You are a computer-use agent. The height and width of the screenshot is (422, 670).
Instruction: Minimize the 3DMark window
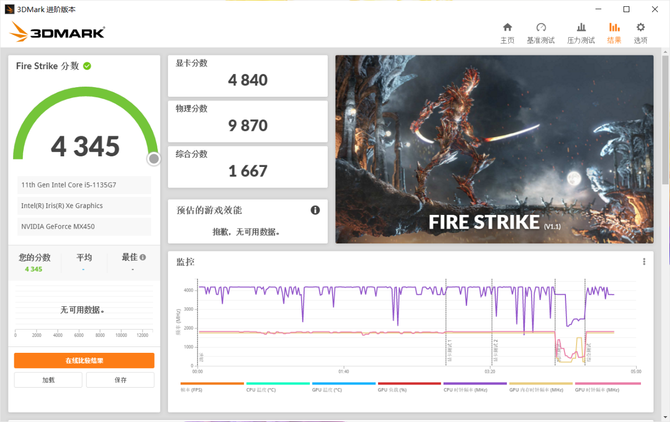(x=598, y=9)
